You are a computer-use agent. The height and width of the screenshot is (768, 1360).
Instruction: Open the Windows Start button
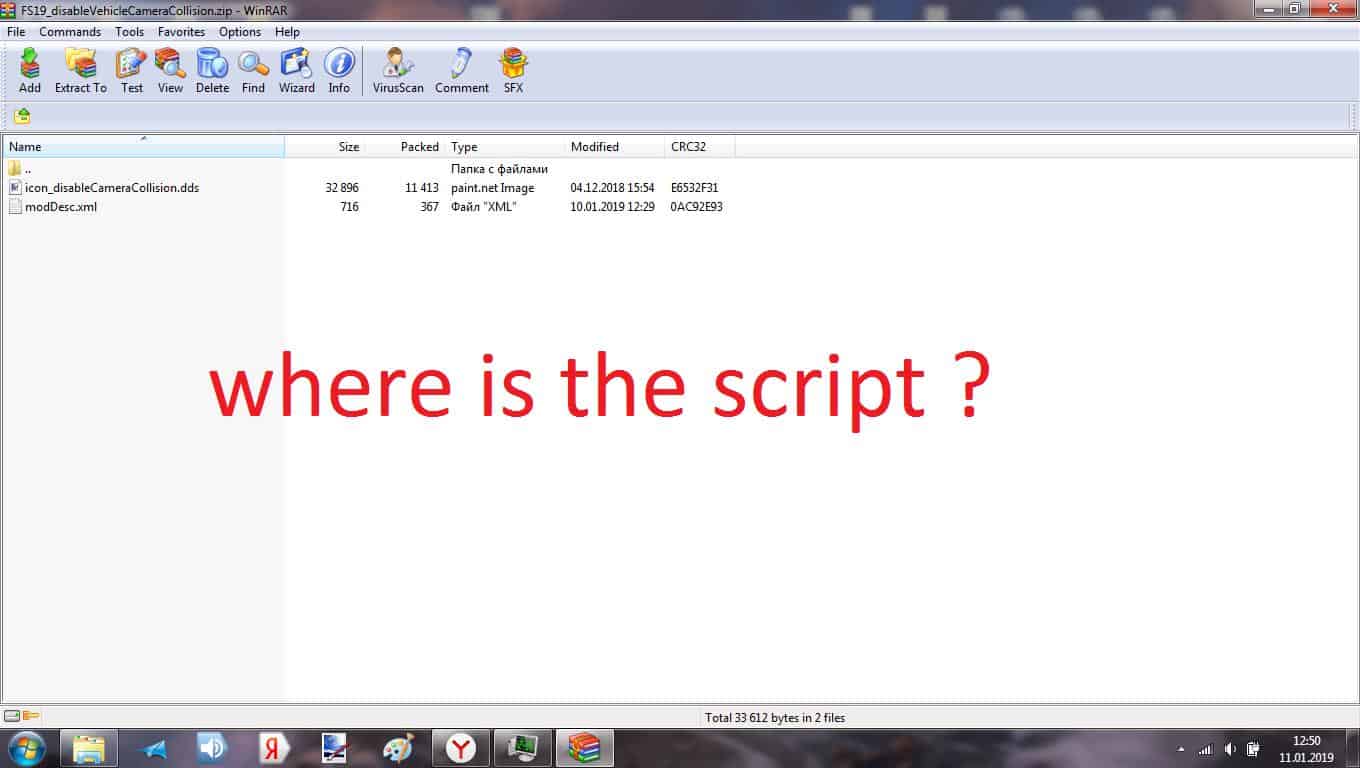click(x=26, y=748)
